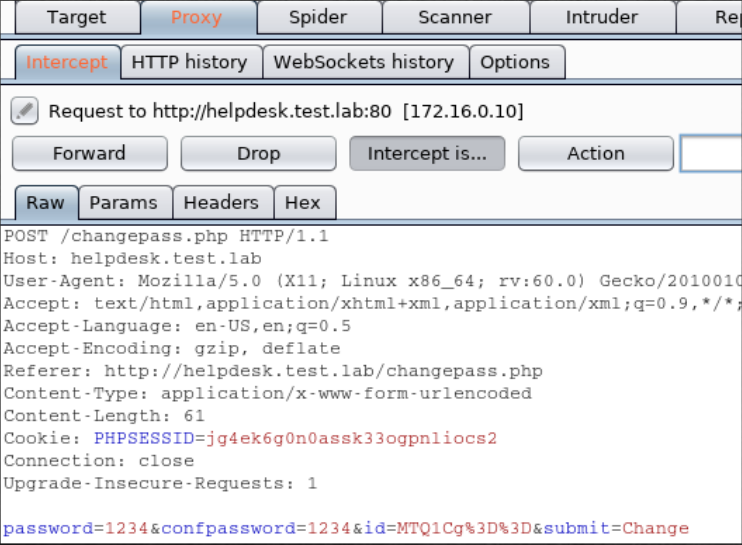This screenshot has width=742, height=545.
Task: Toggle the 'Intercept is...' button
Action: click(427, 154)
